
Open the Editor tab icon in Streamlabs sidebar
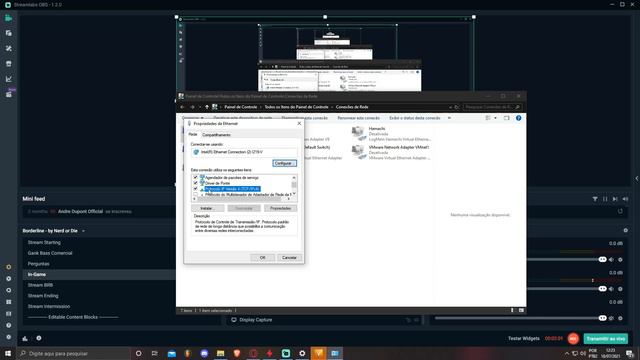(9, 18)
